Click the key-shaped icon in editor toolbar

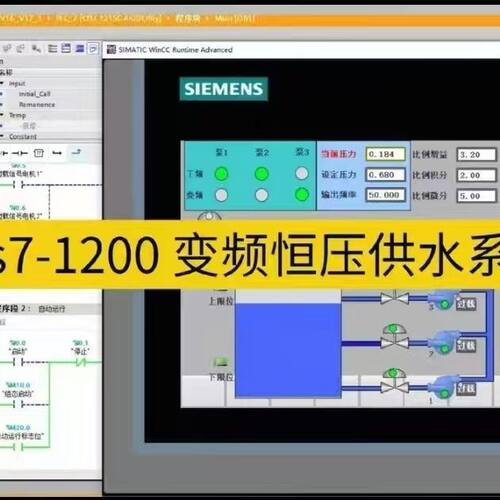click(36, 49)
